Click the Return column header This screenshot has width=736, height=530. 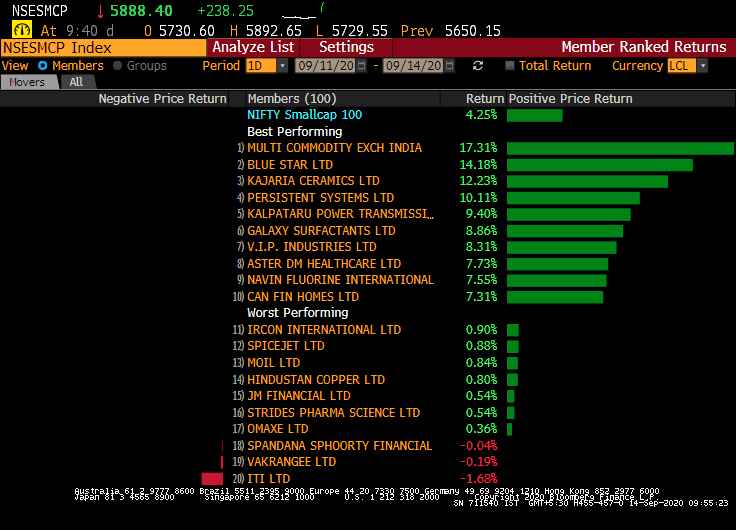click(x=485, y=99)
